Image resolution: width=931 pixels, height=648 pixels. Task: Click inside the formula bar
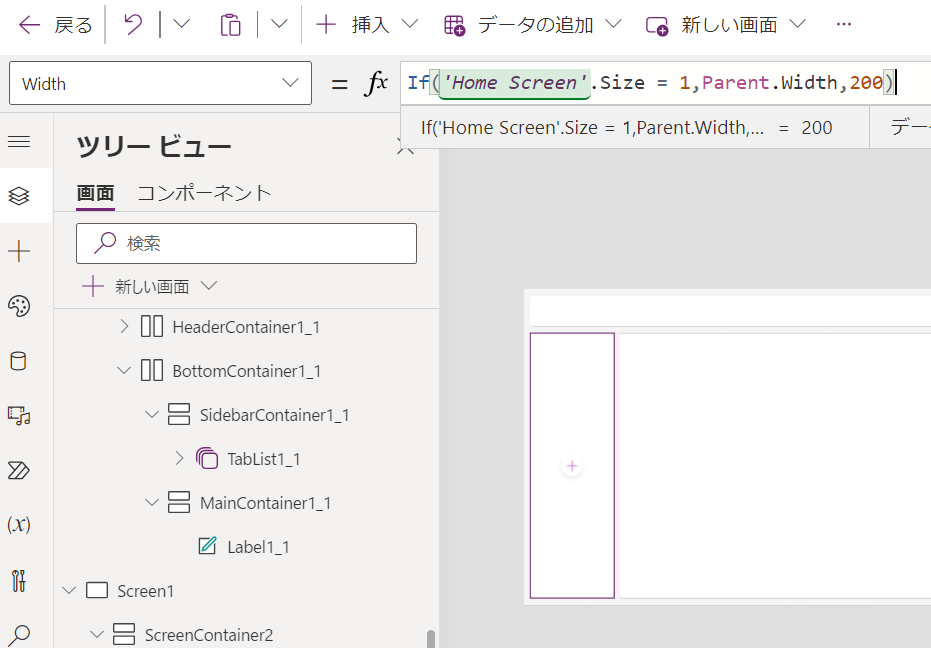click(666, 83)
